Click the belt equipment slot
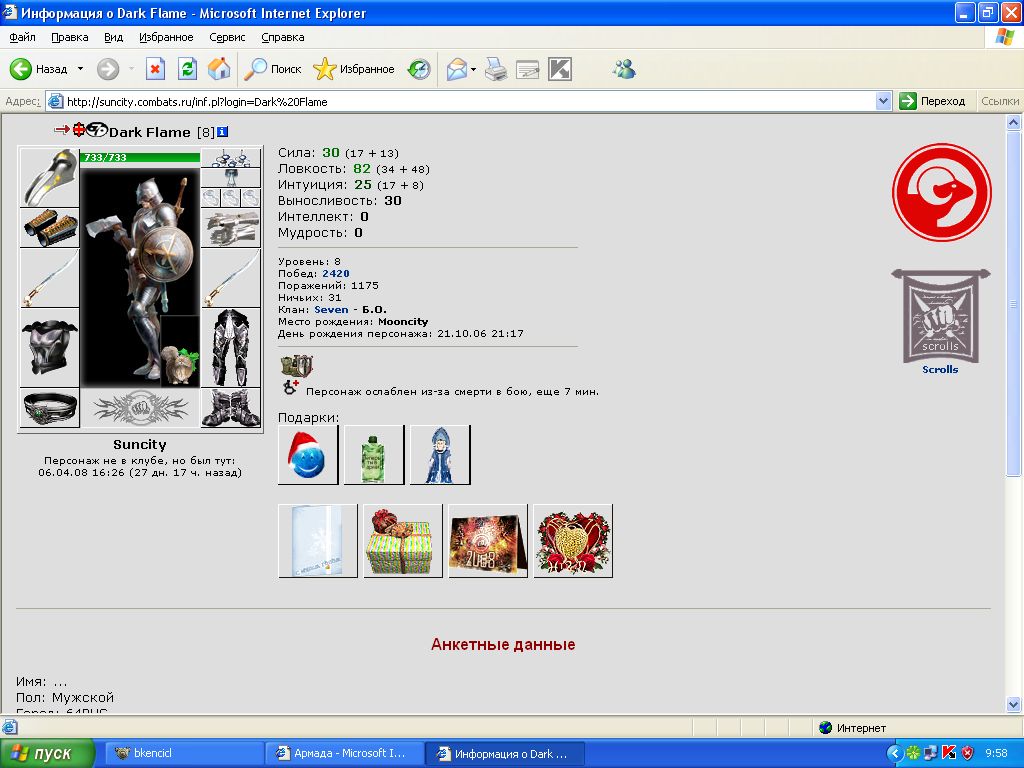Screen dimensions: 1024x768 (50, 408)
